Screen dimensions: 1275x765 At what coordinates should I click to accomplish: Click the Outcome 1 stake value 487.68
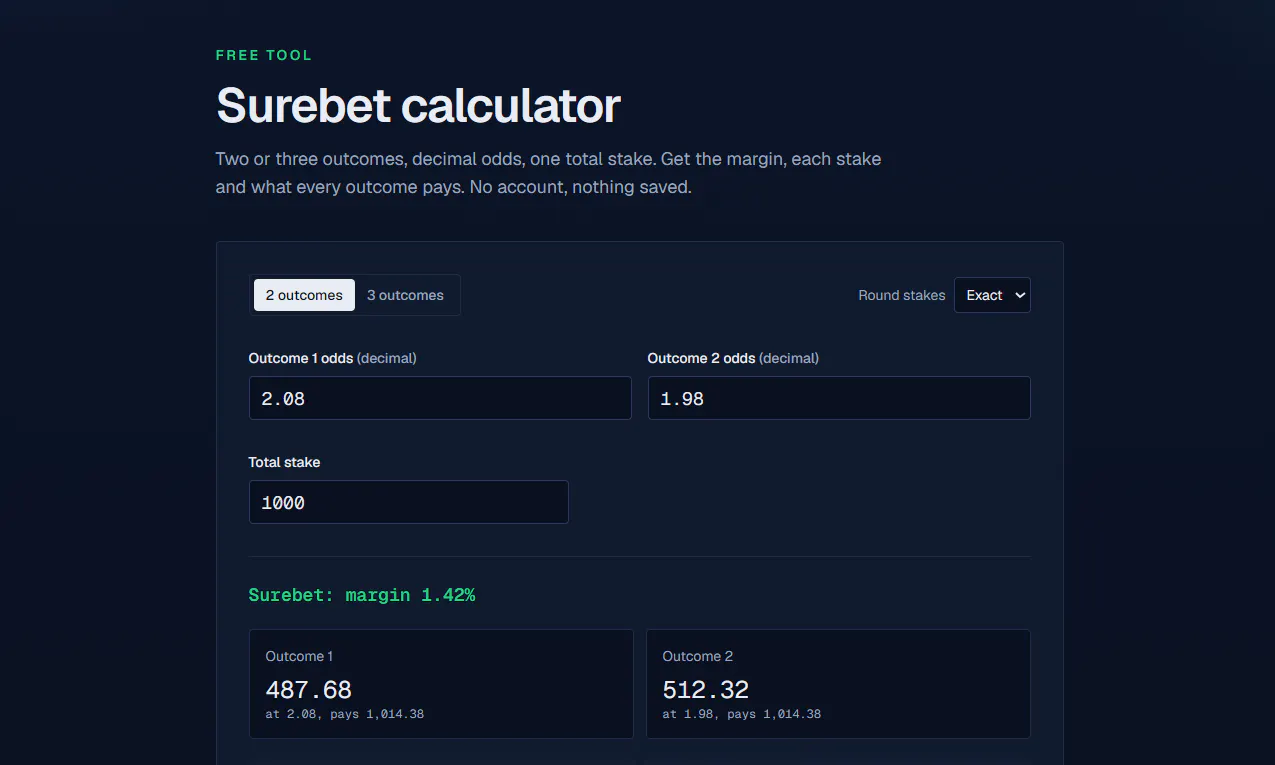[309, 689]
